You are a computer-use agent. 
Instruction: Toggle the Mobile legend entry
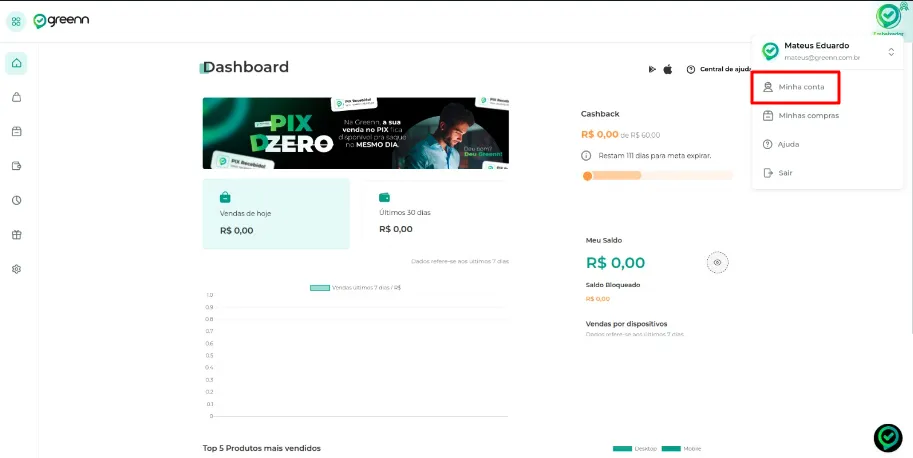682,449
